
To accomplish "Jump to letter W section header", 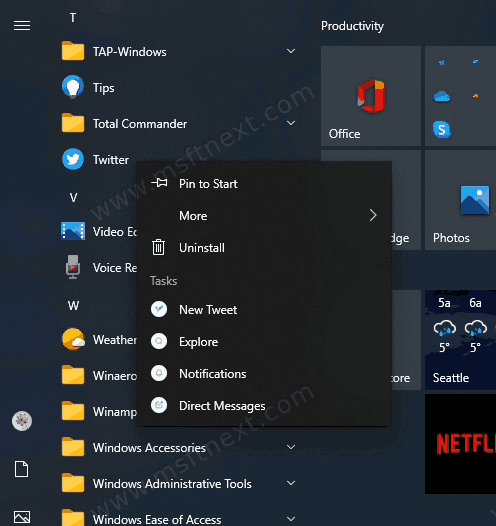I will click(73, 306).
